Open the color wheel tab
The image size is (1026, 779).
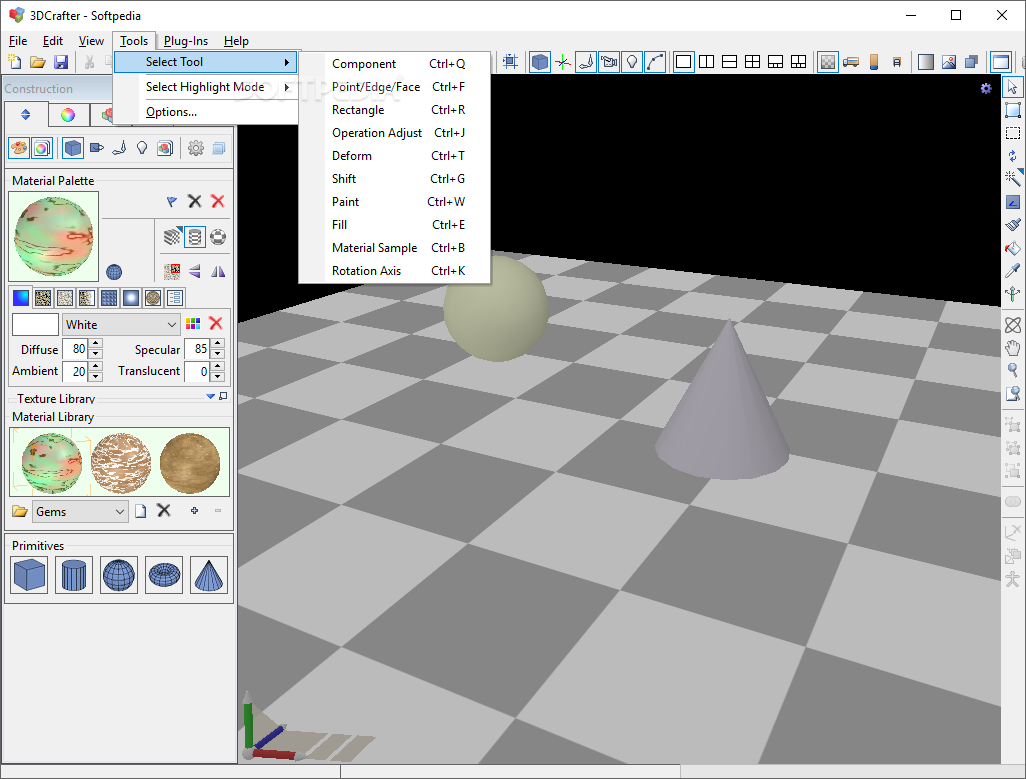68,115
